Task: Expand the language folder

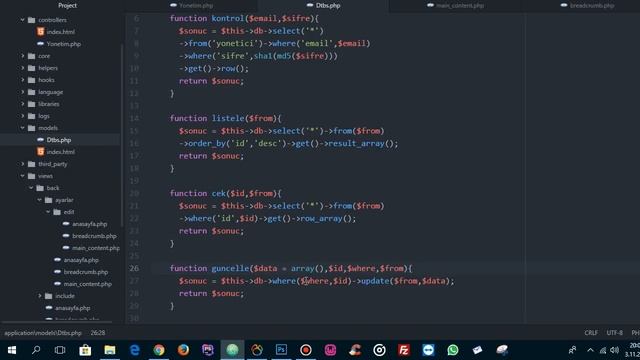Action: 23,92
